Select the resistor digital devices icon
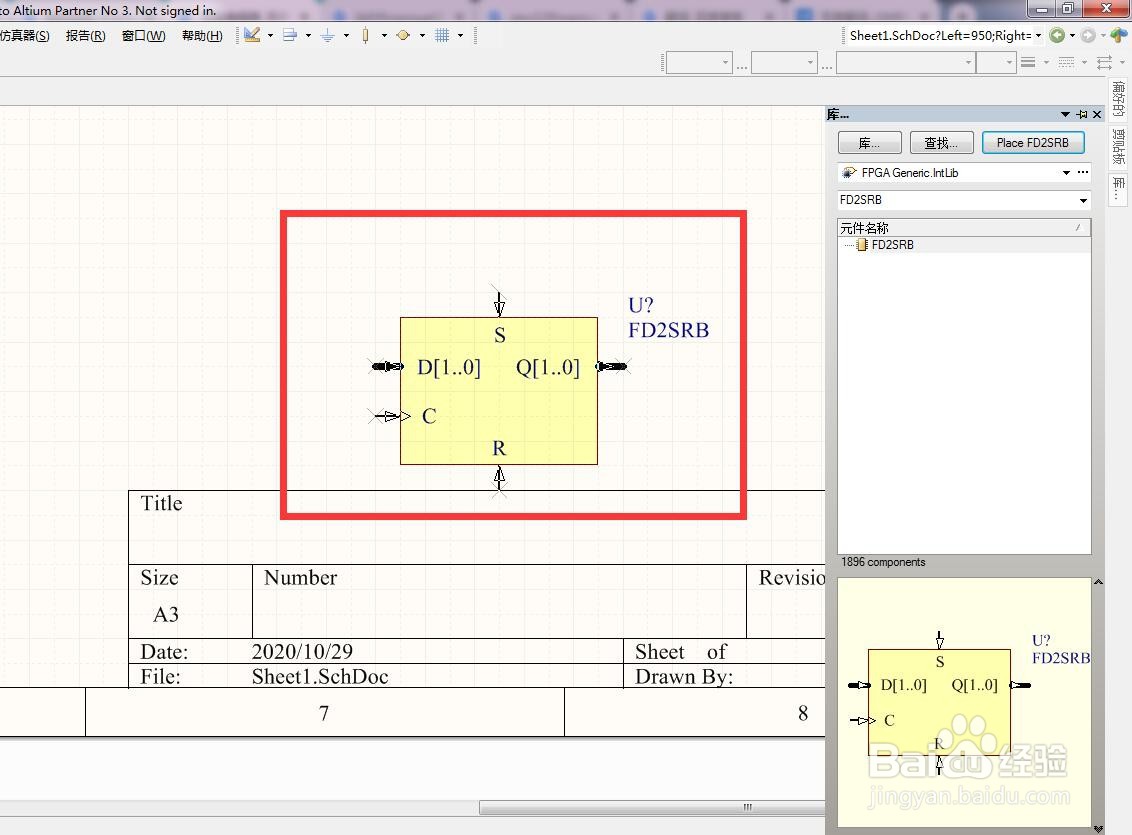1132x835 pixels. point(365,35)
